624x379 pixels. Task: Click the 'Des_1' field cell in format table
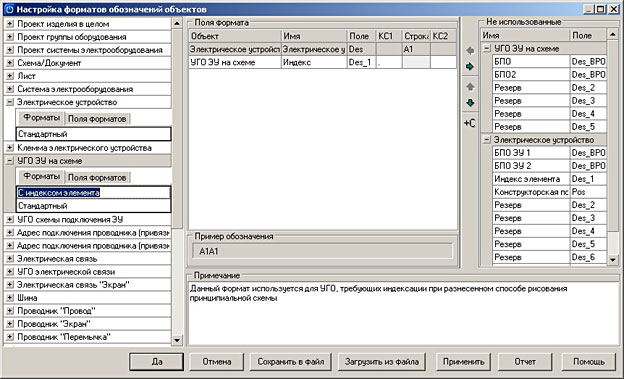361,62
